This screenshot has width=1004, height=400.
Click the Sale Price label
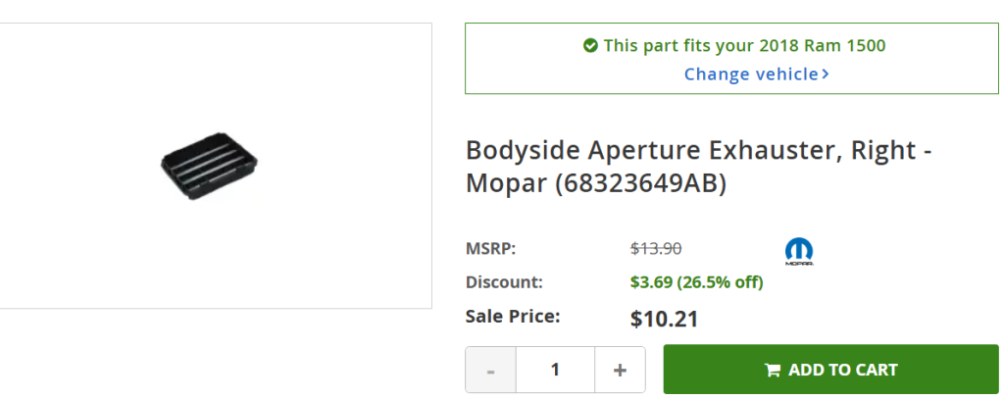click(513, 316)
